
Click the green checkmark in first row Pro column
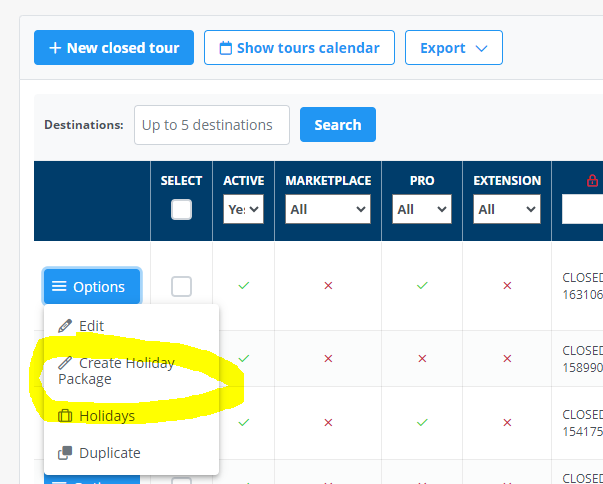[x=422, y=286]
